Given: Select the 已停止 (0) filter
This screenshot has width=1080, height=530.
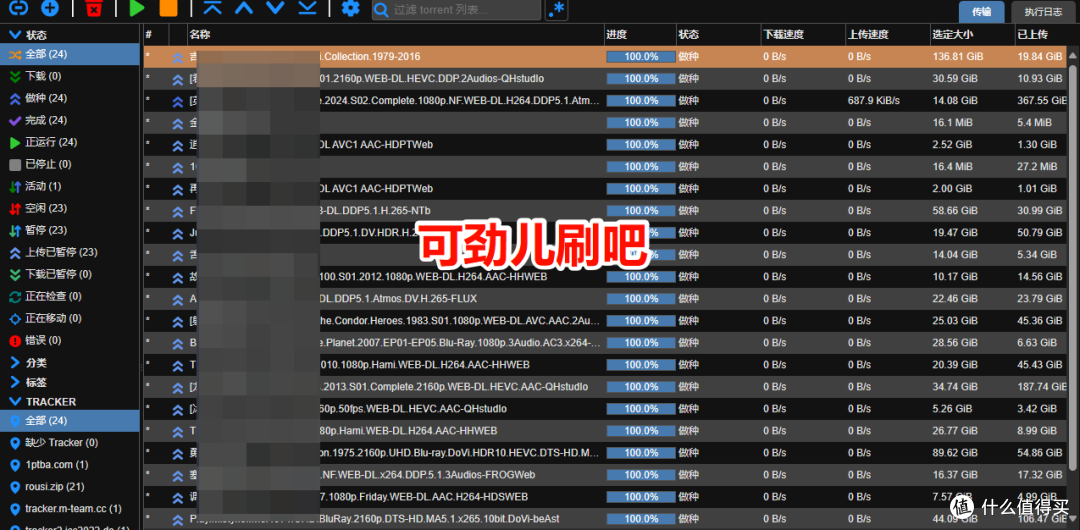Looking at the screenshot, I should [70, 165].
